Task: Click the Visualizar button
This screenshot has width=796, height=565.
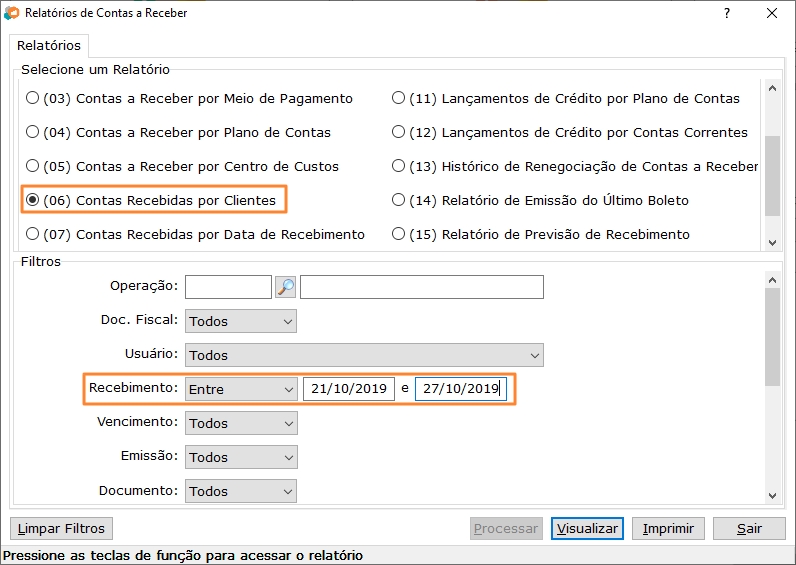Action: (587, 528)
